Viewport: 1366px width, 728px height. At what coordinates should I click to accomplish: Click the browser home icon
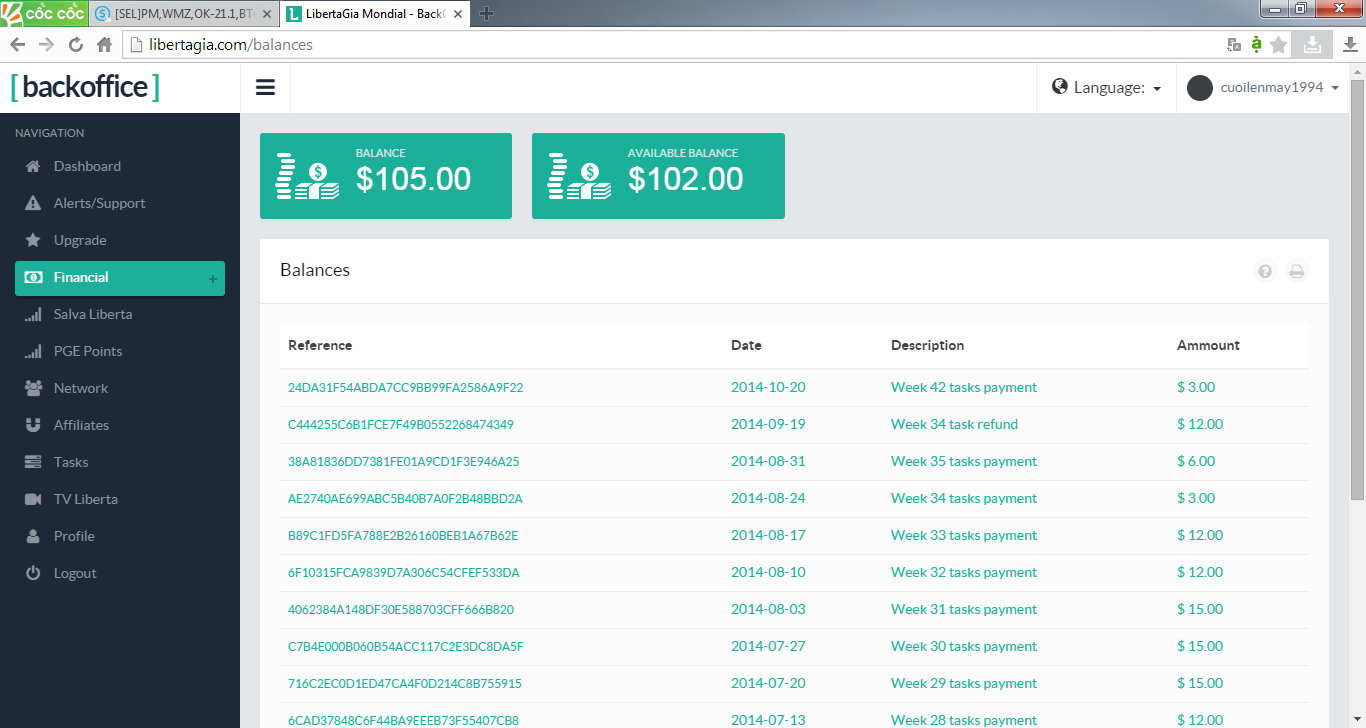(104, 45)
